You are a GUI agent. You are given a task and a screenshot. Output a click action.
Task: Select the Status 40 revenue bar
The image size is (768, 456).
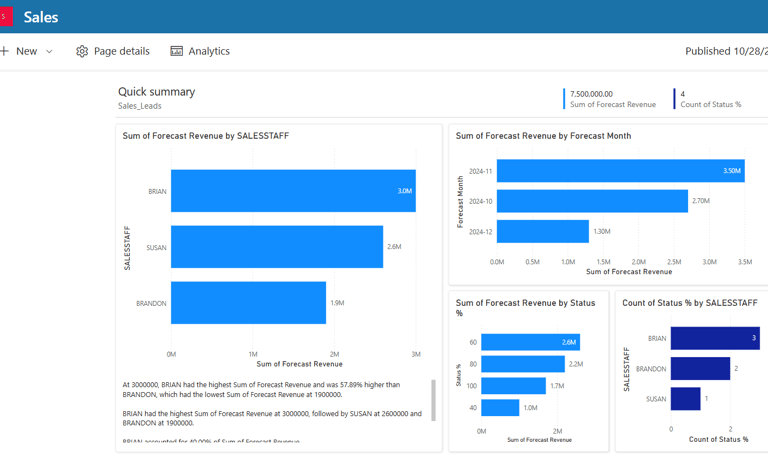[500, 408]
